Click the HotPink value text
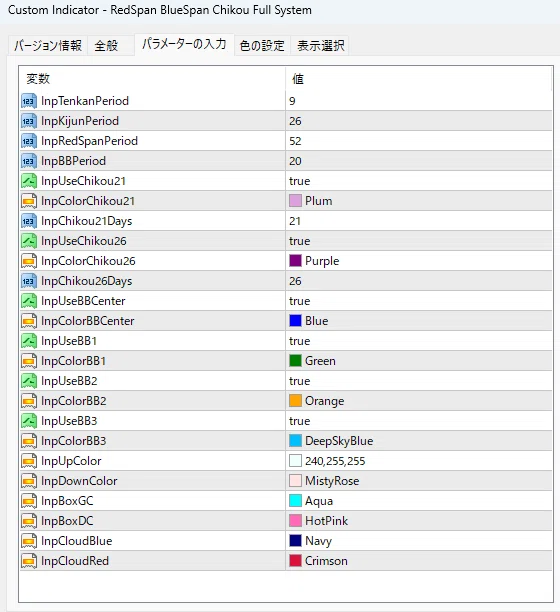560x612 pixels. coord(326,521)
